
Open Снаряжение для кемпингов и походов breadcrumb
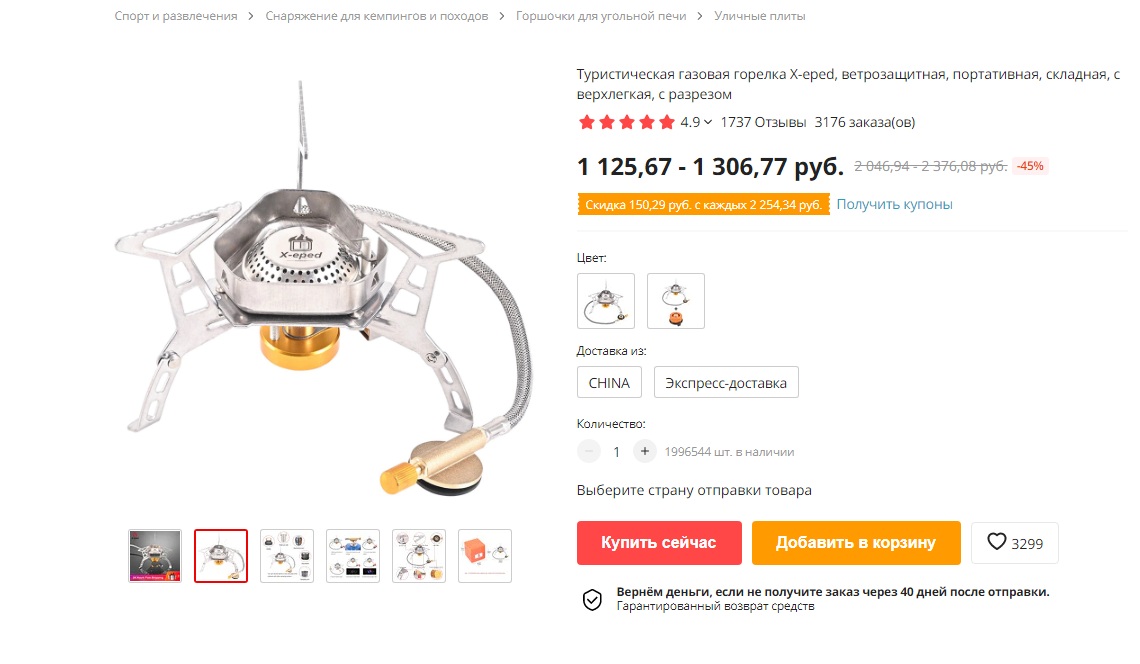click(377, 16)
